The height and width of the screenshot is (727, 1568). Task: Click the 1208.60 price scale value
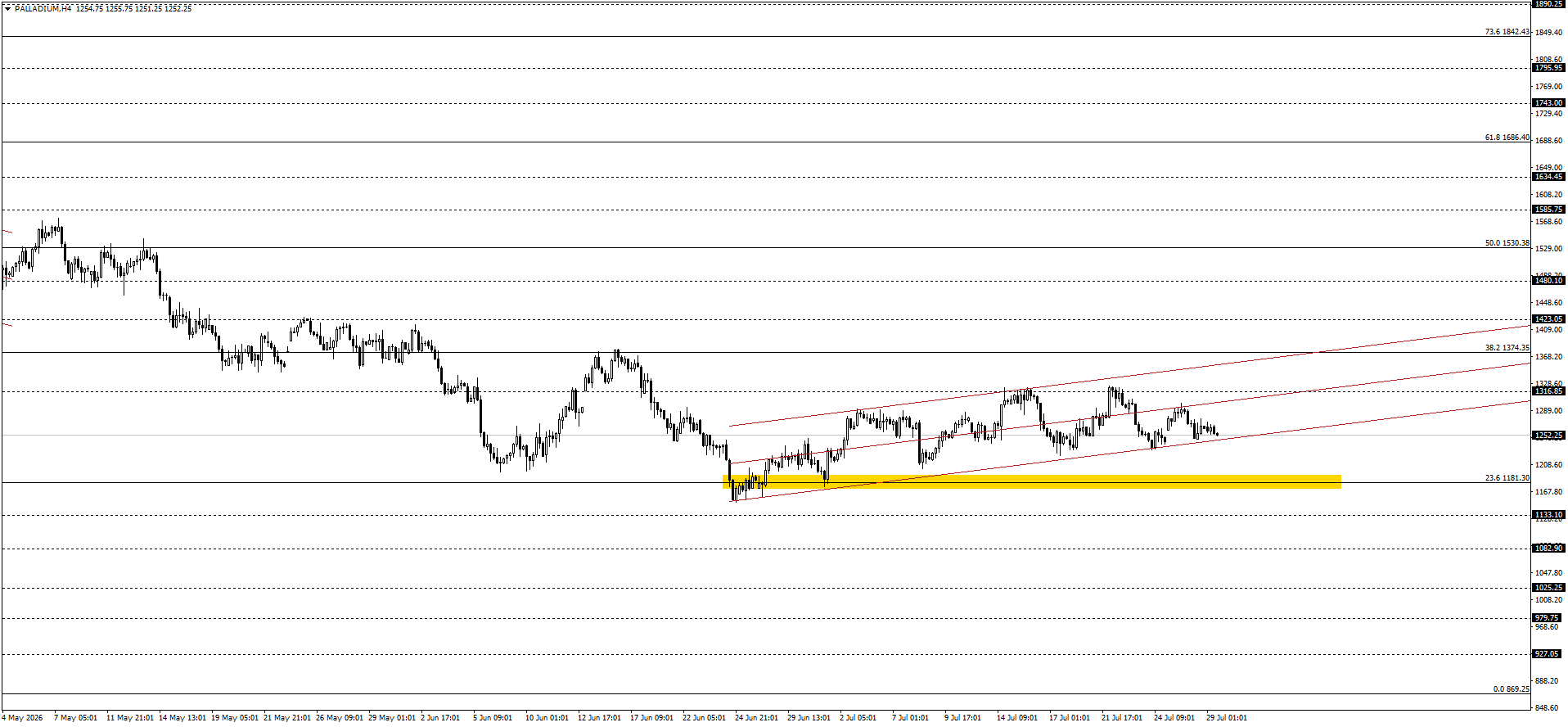(1548, 465)
